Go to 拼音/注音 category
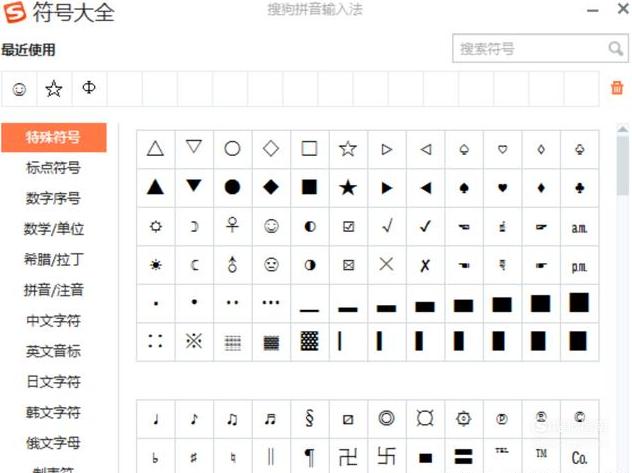Viewport: 632px width, 473px height. pyautogui.click(x=54, y=290)
